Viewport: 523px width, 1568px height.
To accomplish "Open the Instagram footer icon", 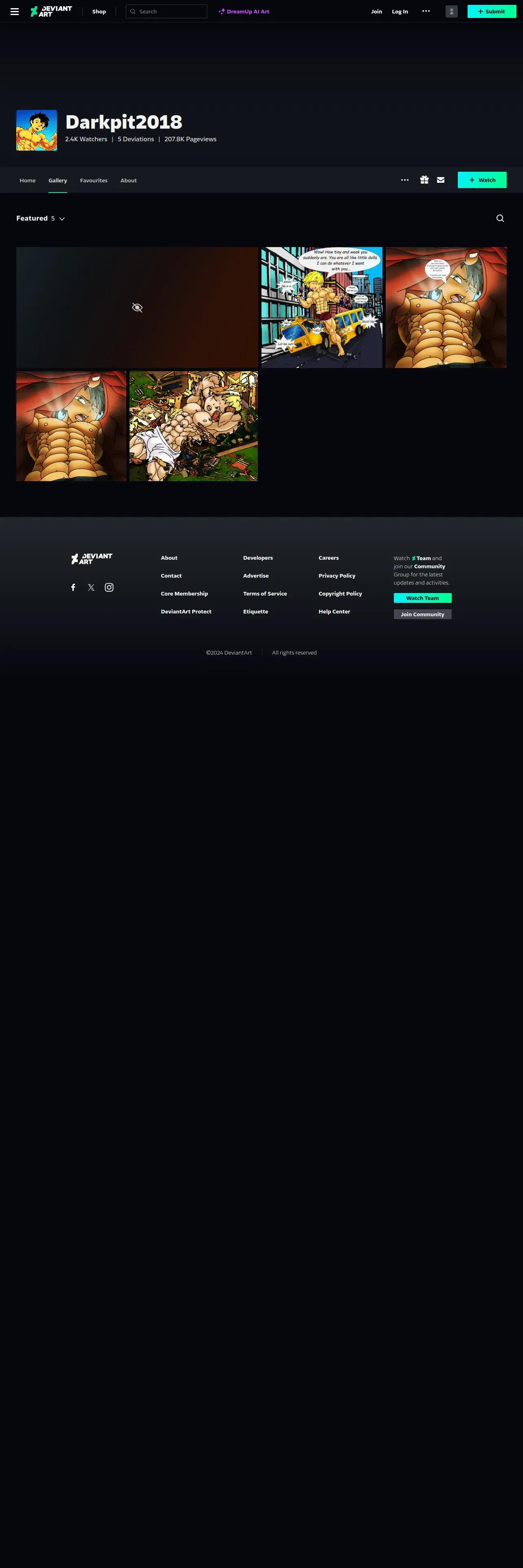I will click(x=109, y=587).
